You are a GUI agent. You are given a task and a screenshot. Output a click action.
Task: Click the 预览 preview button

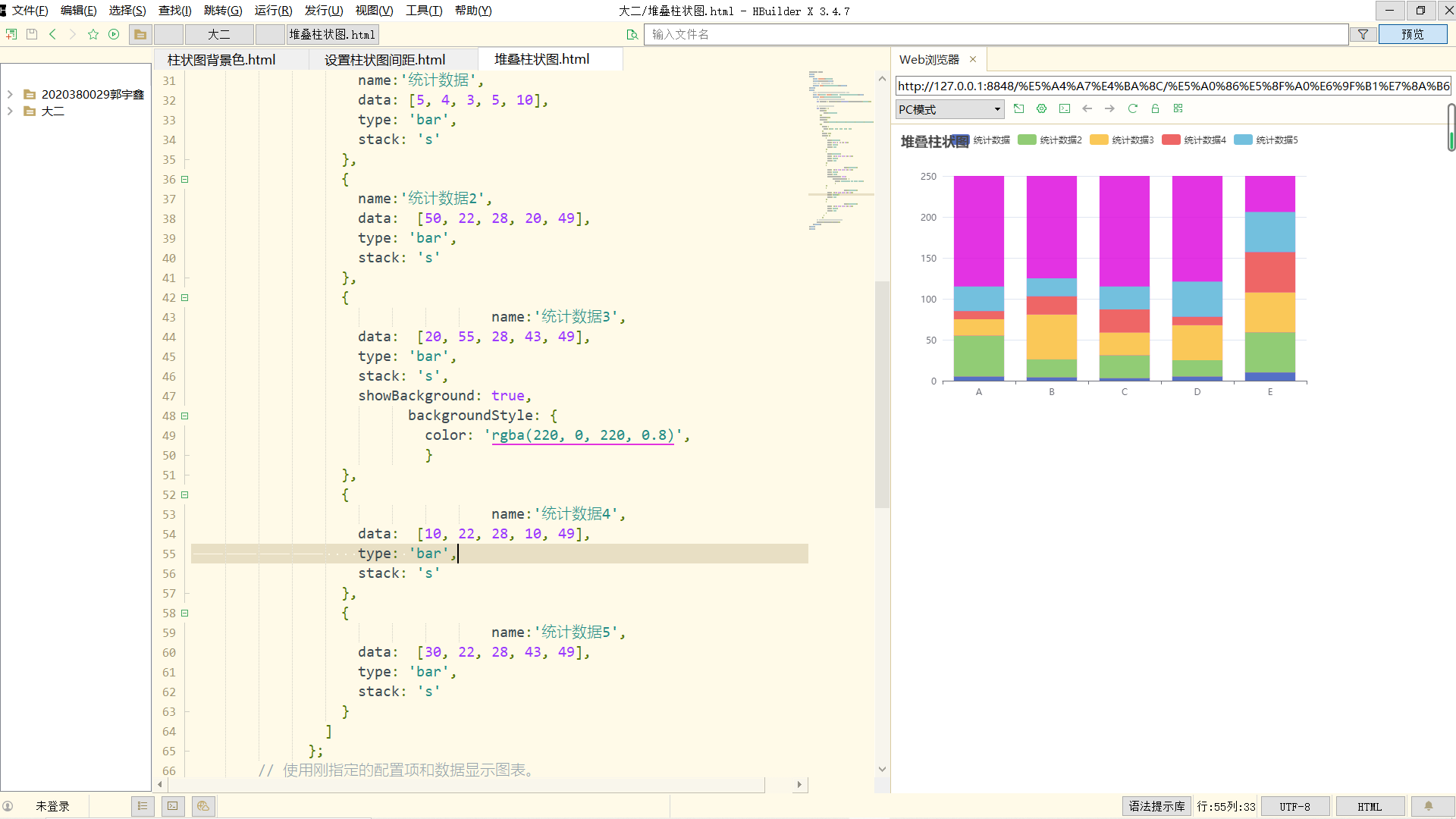pyautogui.click(x=1412, y=34)
